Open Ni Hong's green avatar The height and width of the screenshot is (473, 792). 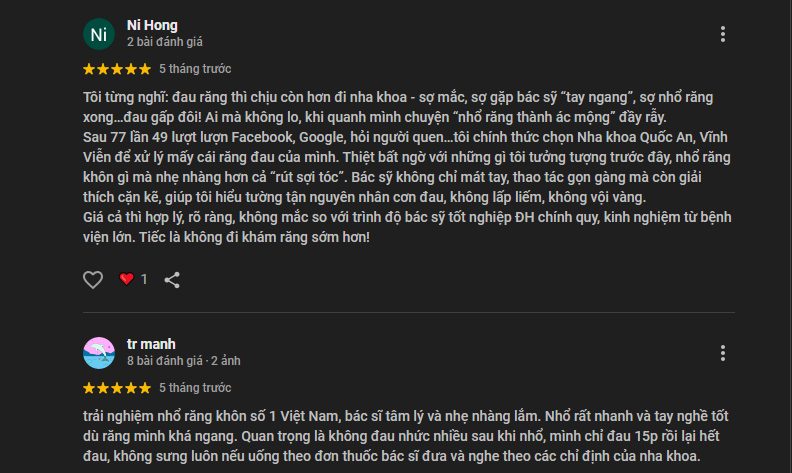[99, 34]
